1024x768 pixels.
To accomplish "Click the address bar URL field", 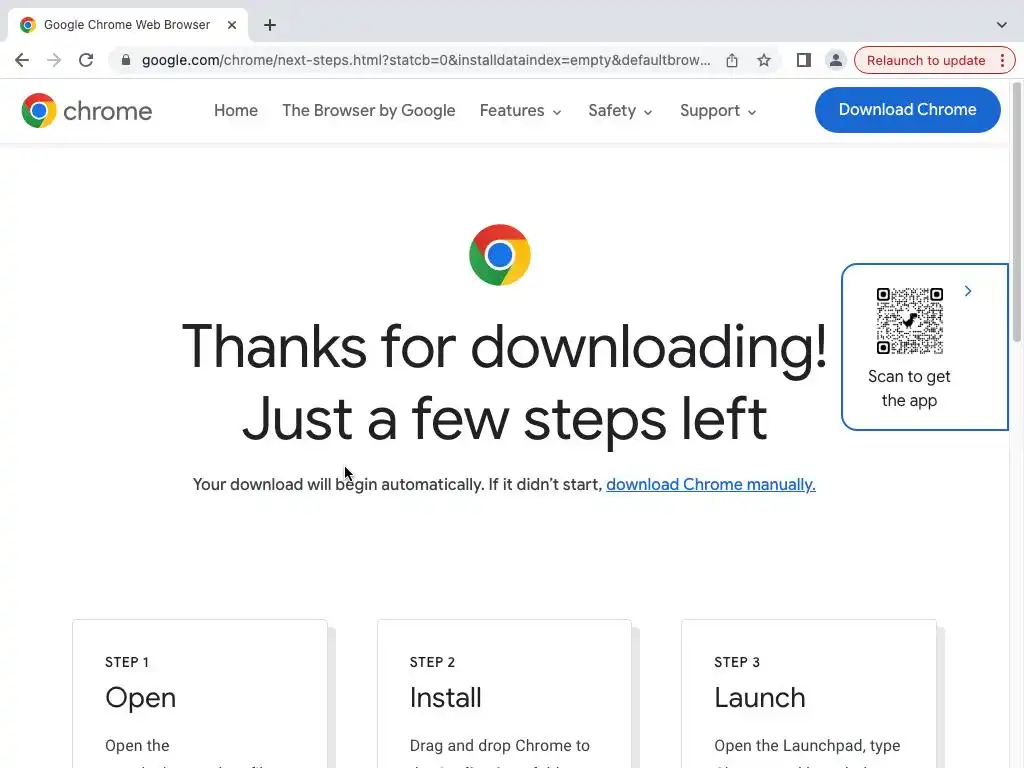I will pos(426,60).
